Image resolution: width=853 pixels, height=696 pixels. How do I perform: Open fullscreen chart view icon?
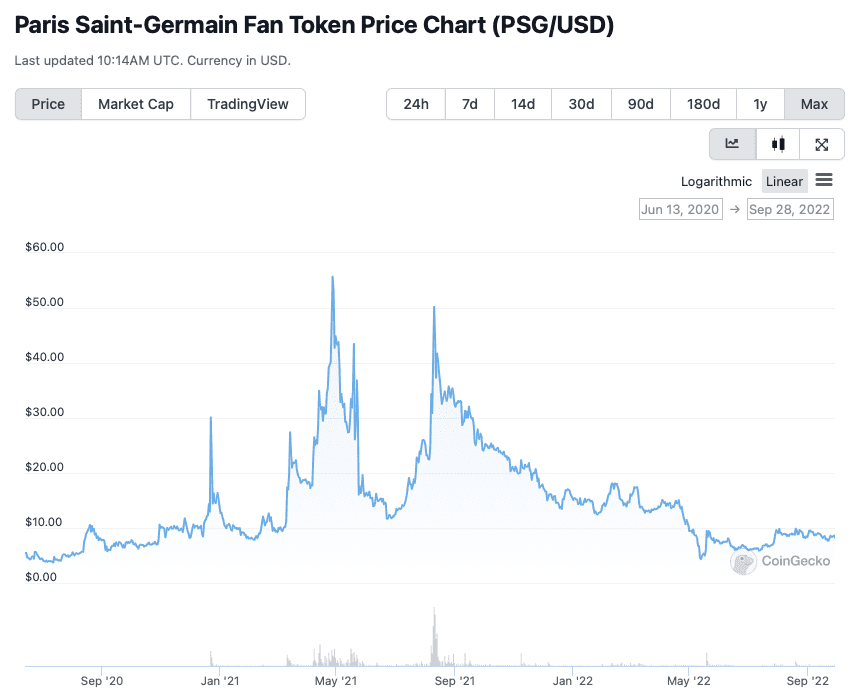pos(821,143)
